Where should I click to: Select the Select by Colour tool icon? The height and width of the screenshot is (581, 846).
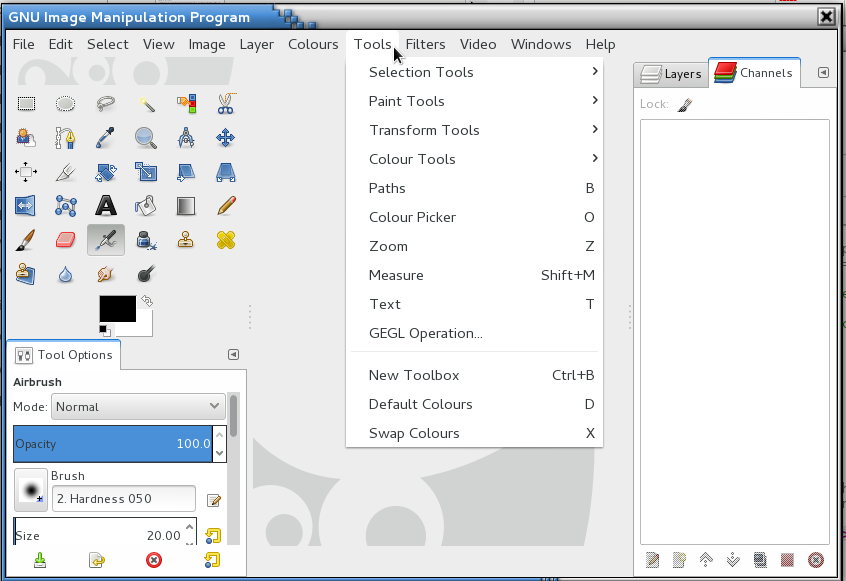pyautogui.click(x=186, y=104)
